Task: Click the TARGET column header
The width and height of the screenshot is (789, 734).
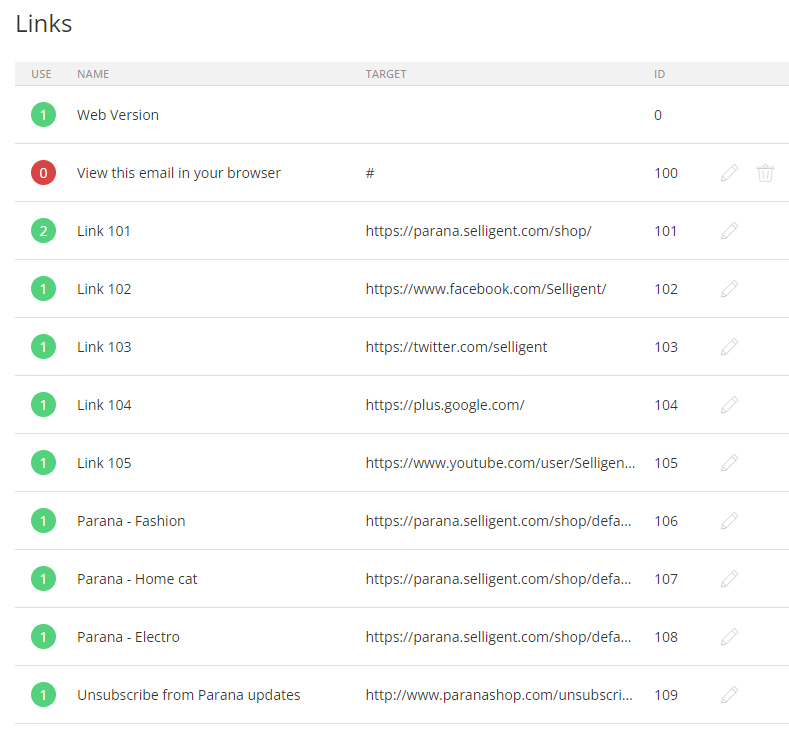Action: (386, 74)
